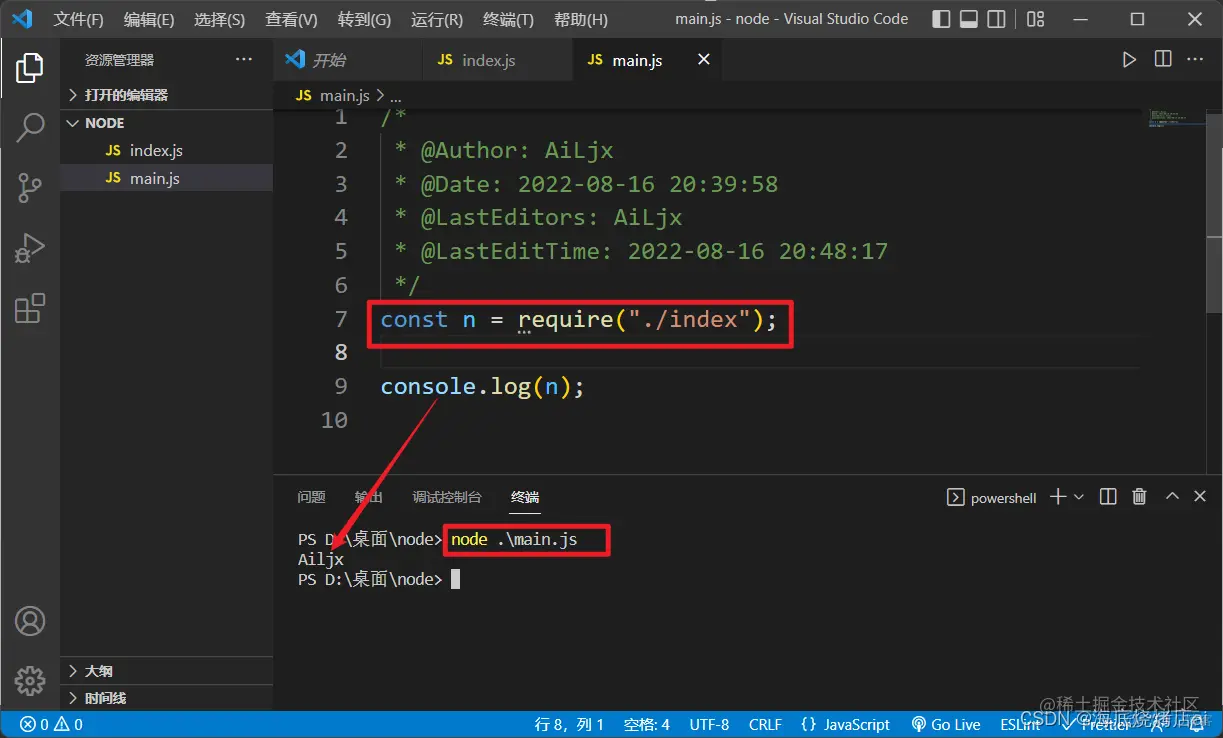Open the Extensions view
Screen dimensions: 1223x738
30,308
